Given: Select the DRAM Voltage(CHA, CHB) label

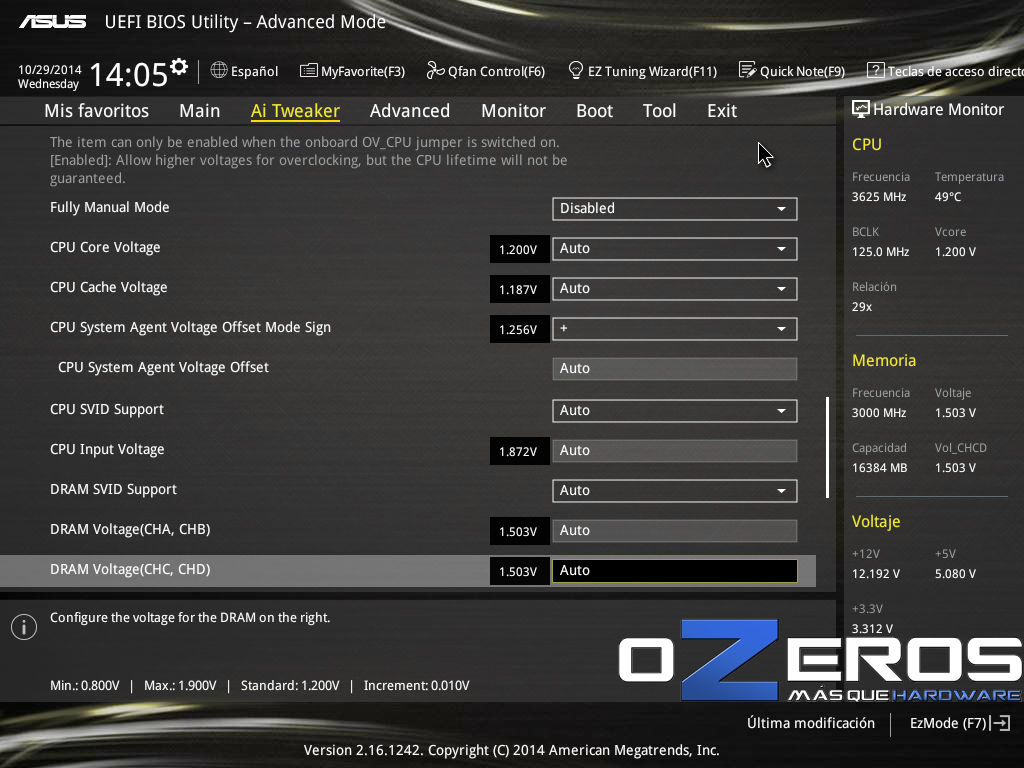Looking at the screenshot, I should [x=130, y=530].
